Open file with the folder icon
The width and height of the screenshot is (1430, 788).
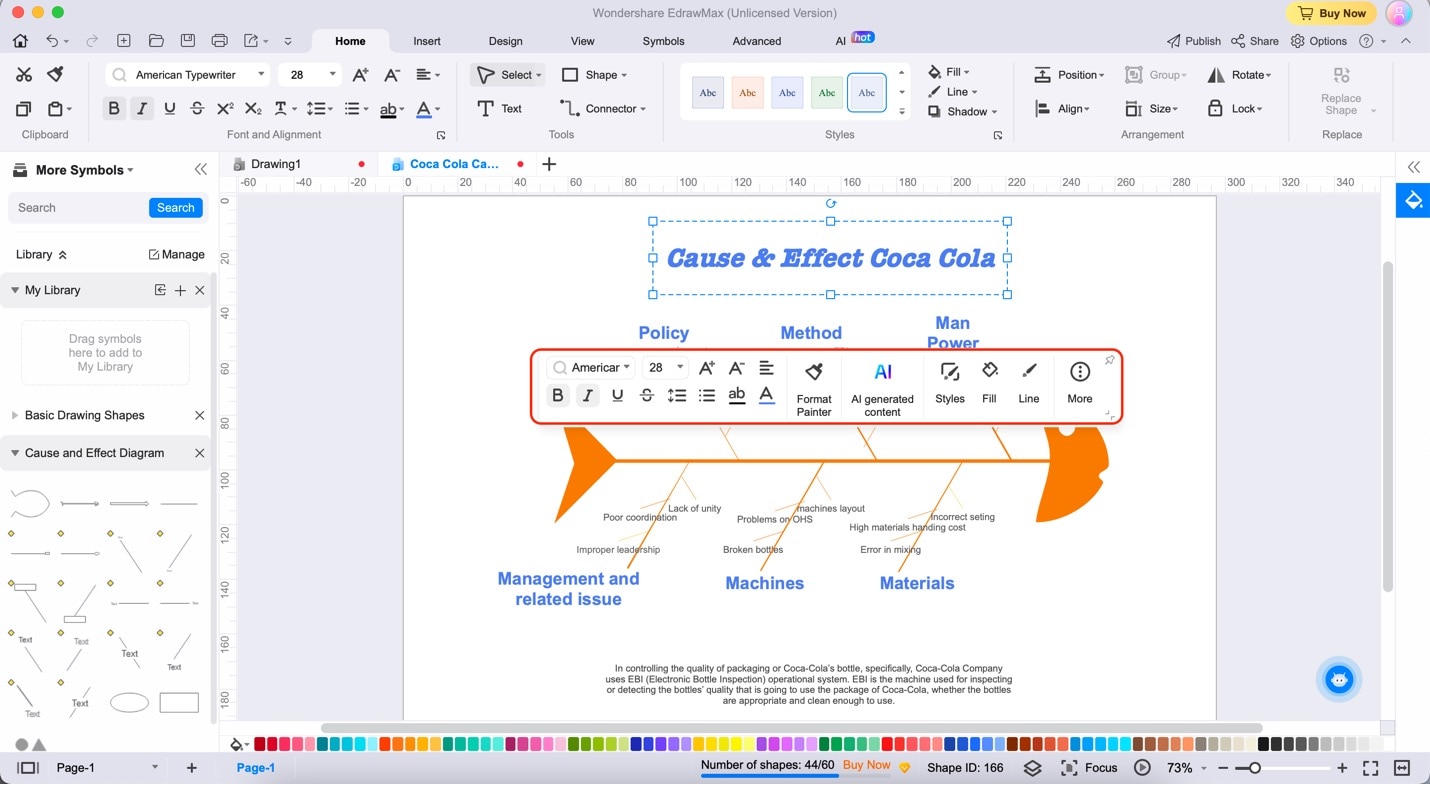pos(156,41)
